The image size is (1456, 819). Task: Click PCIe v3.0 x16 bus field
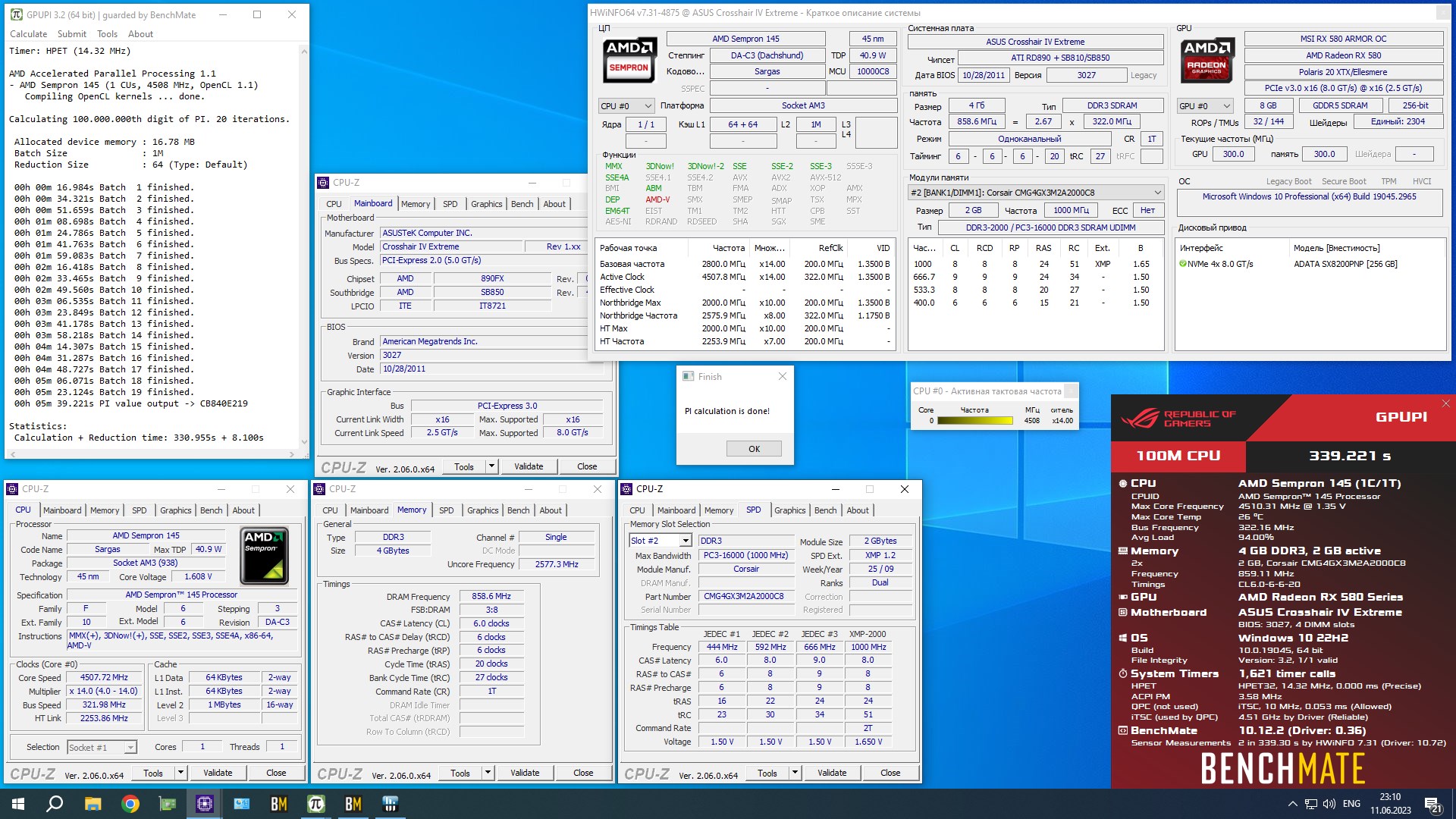click(x=1343, y=89)
